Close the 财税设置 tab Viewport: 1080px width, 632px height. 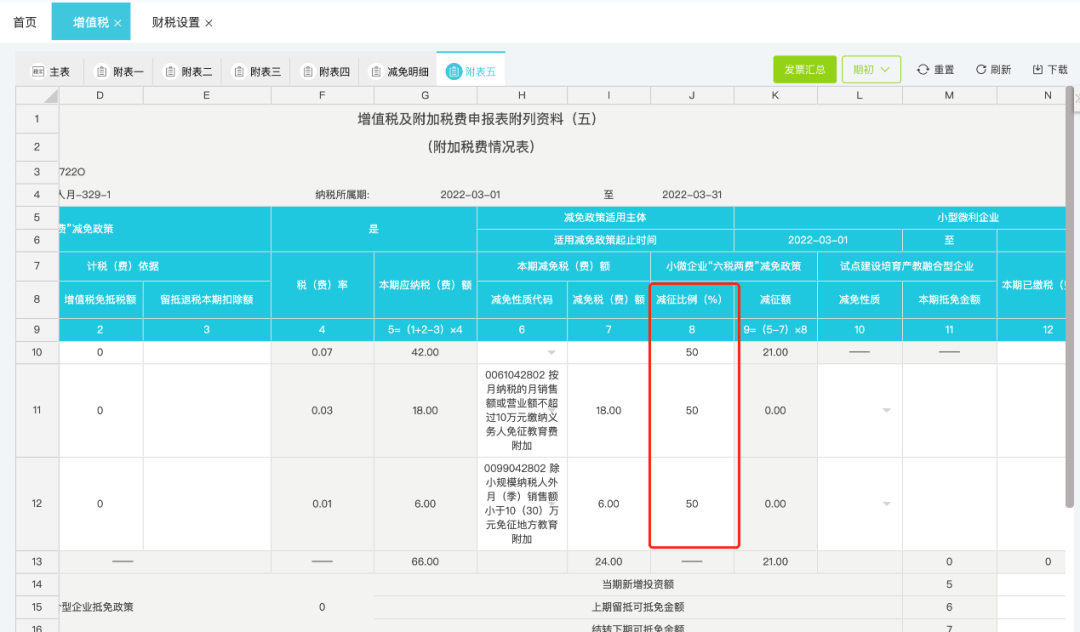coord(209,23)
